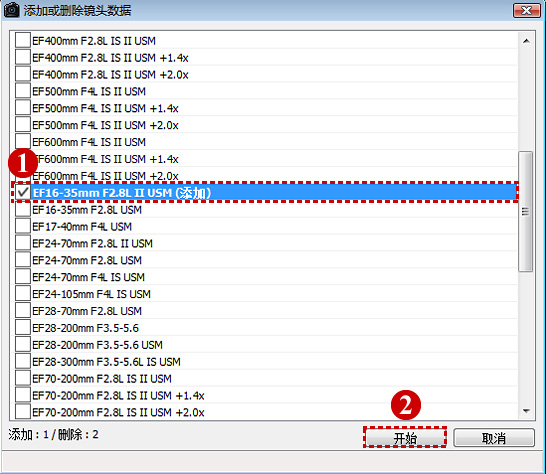Screen dimensions: 546x474
Task: Check the EF28-300mm F3.5-5.6L IS USM box
Action: [x=23, y=361]
